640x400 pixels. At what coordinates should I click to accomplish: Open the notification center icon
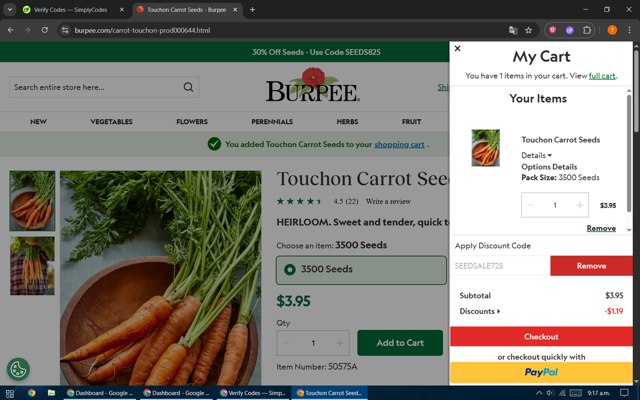pyautogui.click(x=624, y=393)
